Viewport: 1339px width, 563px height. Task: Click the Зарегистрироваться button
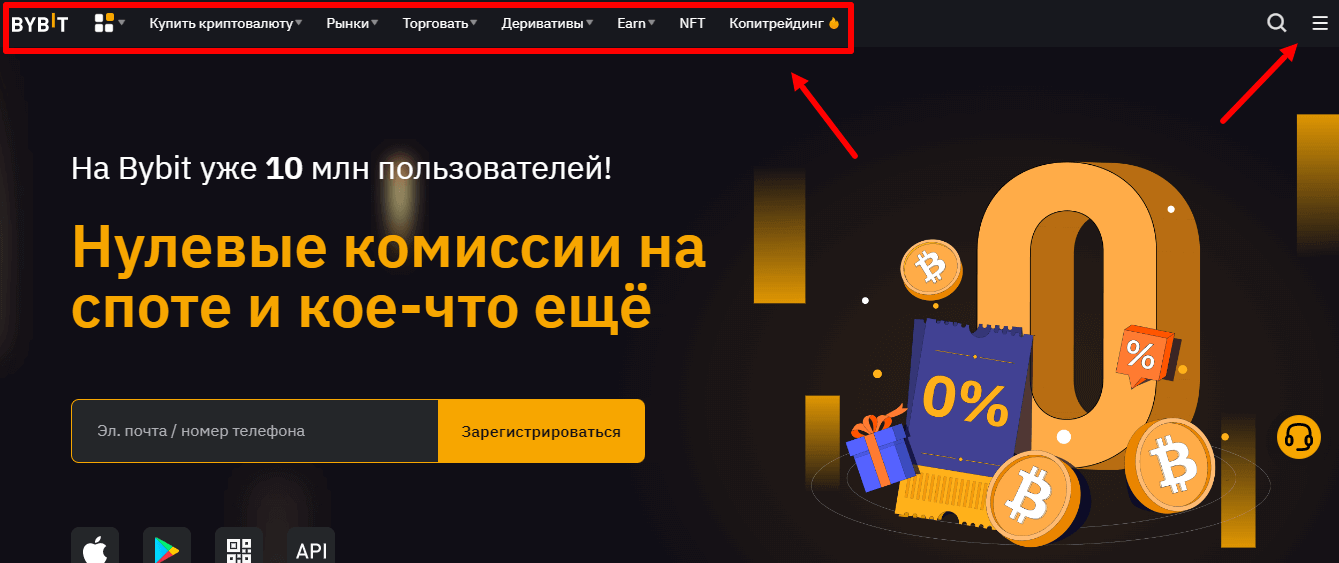541,431
